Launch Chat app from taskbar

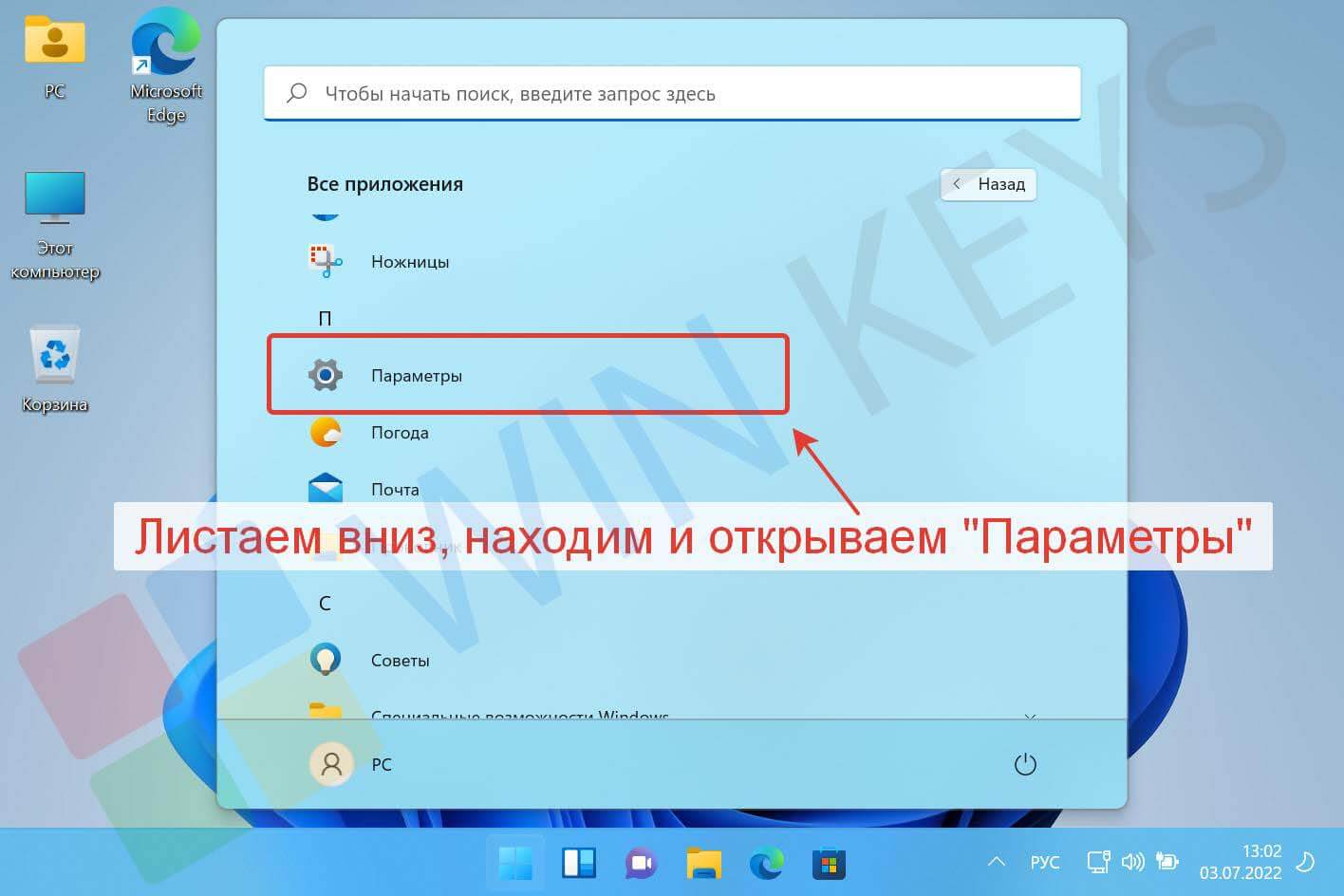coord(641,863)
